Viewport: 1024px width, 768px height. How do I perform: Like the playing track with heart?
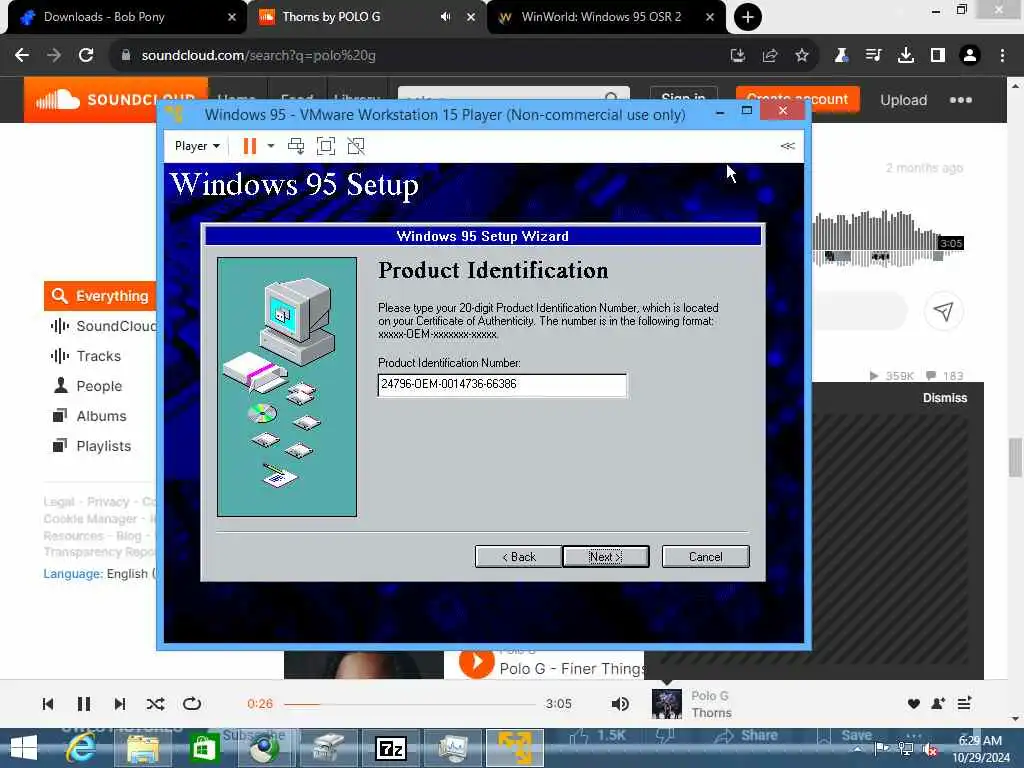(x=914, y=703)
